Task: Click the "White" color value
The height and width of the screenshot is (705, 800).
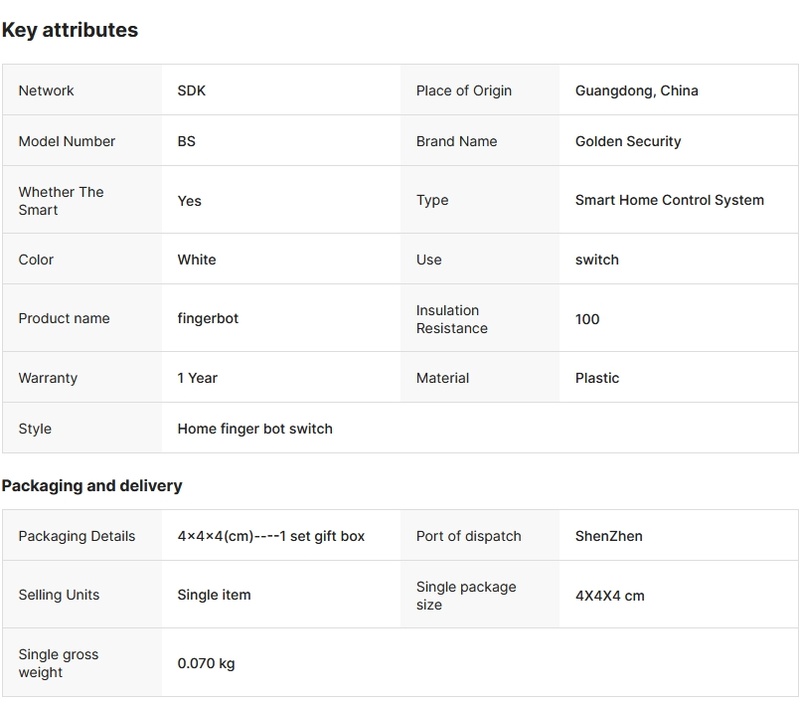Action: tap(196, 259)
